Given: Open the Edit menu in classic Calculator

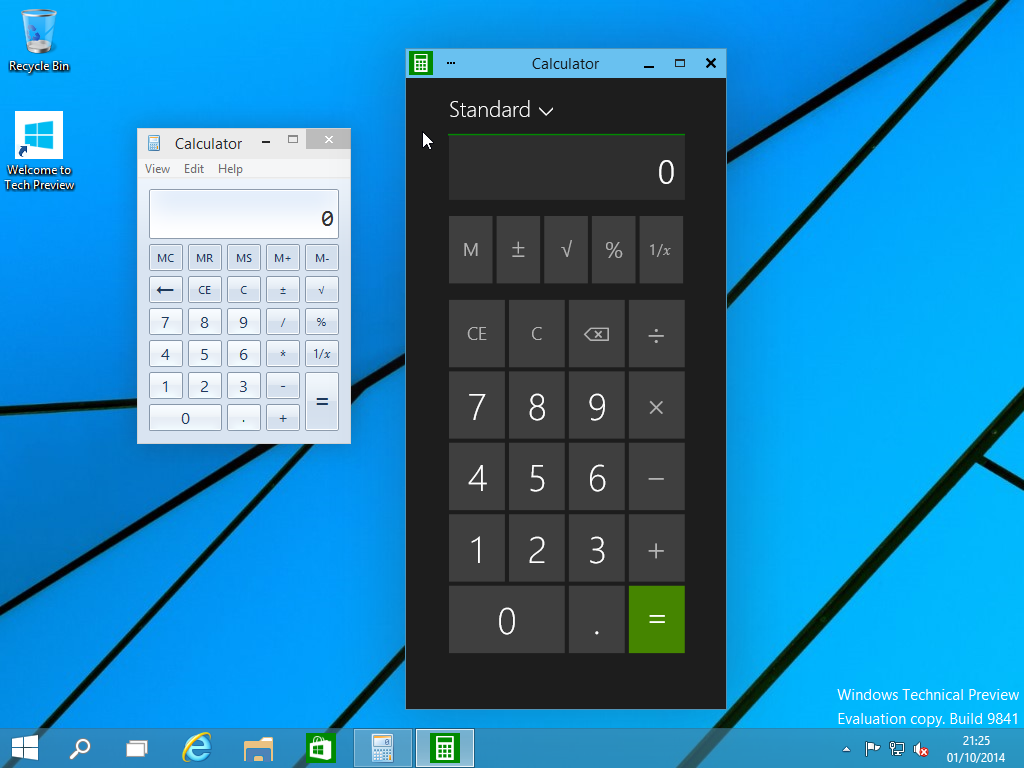Looking at the screenshot, I should click(x=194, y=168).
